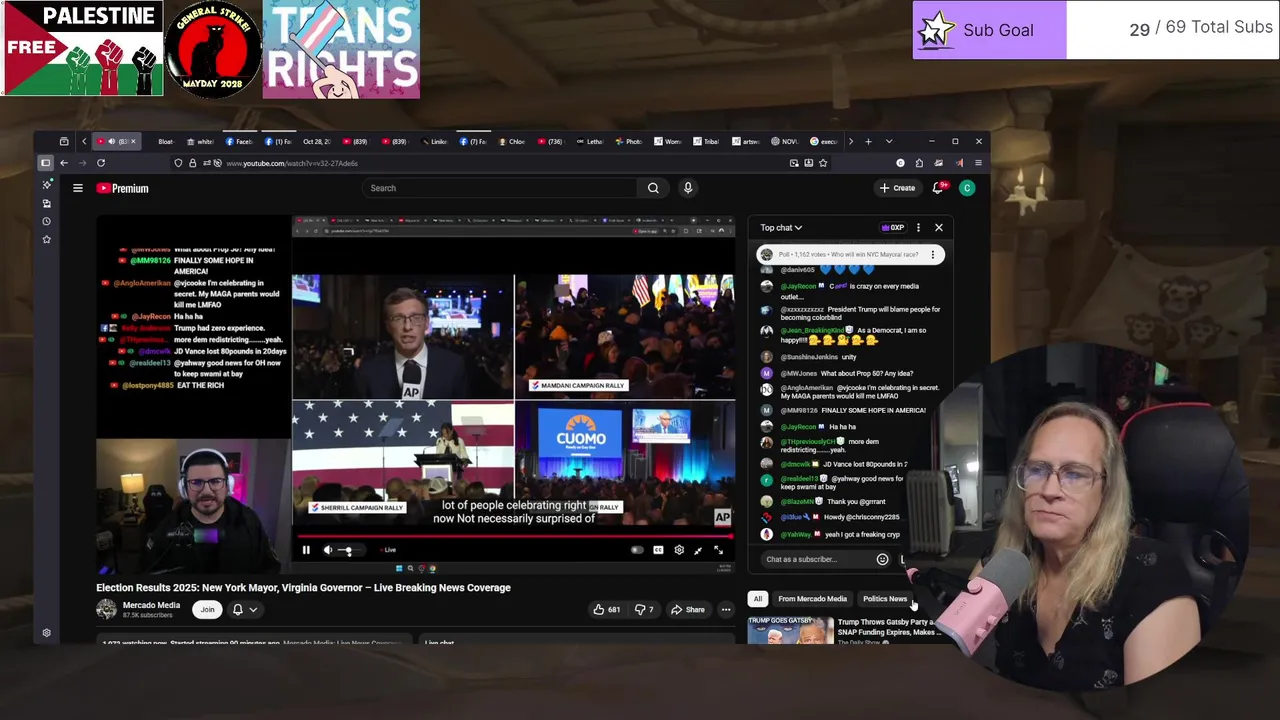Click the YouTube search magnifier button
The image size is (1280, 720).
pos(653,188)
